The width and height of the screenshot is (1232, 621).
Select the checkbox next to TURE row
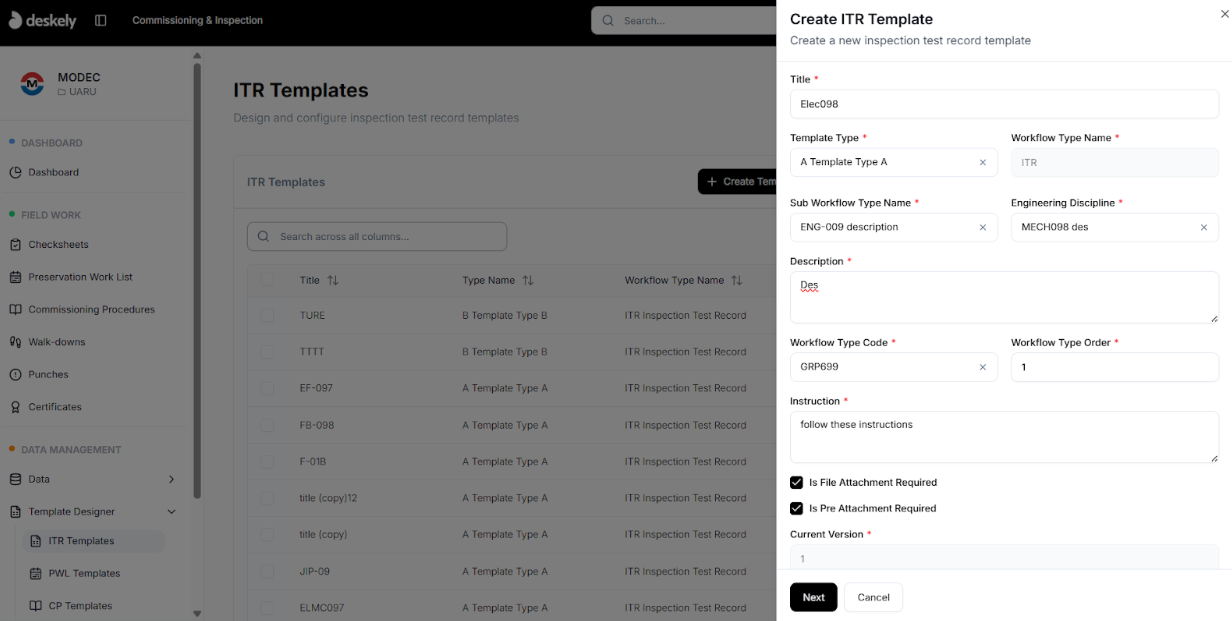[267, 314]
